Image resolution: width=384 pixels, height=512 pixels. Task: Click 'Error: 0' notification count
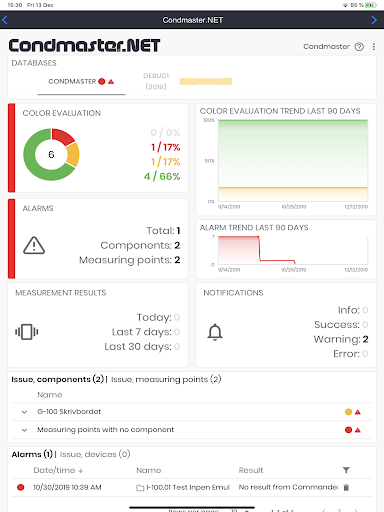point(351,354)
